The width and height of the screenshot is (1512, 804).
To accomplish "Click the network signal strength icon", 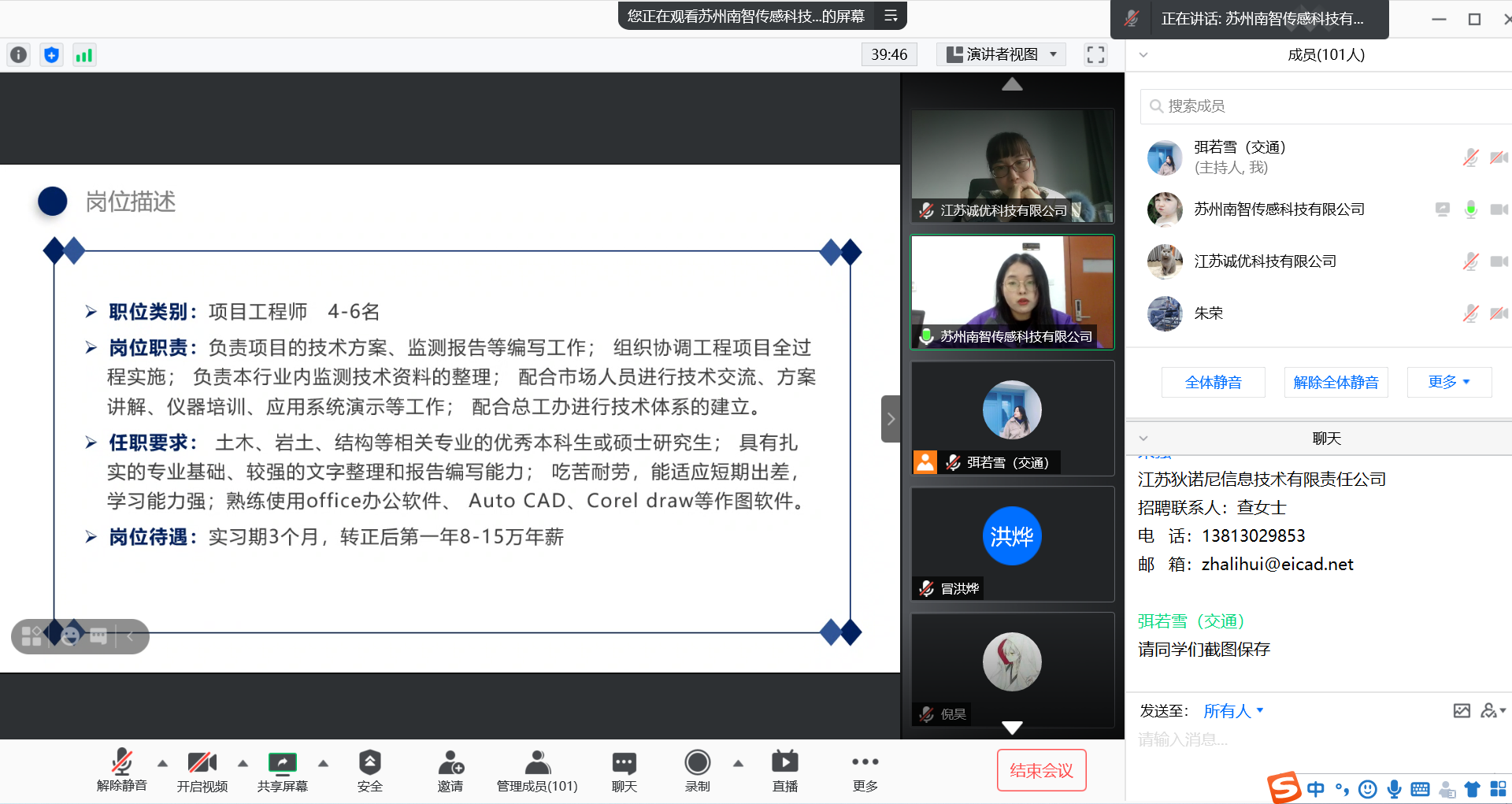I will coord(83,54).
